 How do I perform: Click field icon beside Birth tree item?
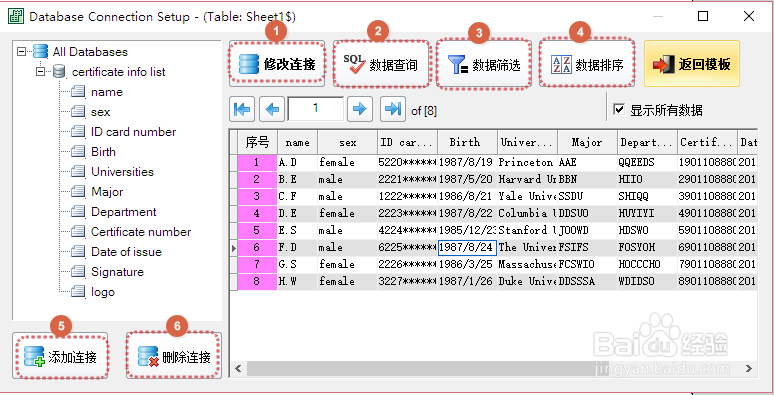(78, 151)
